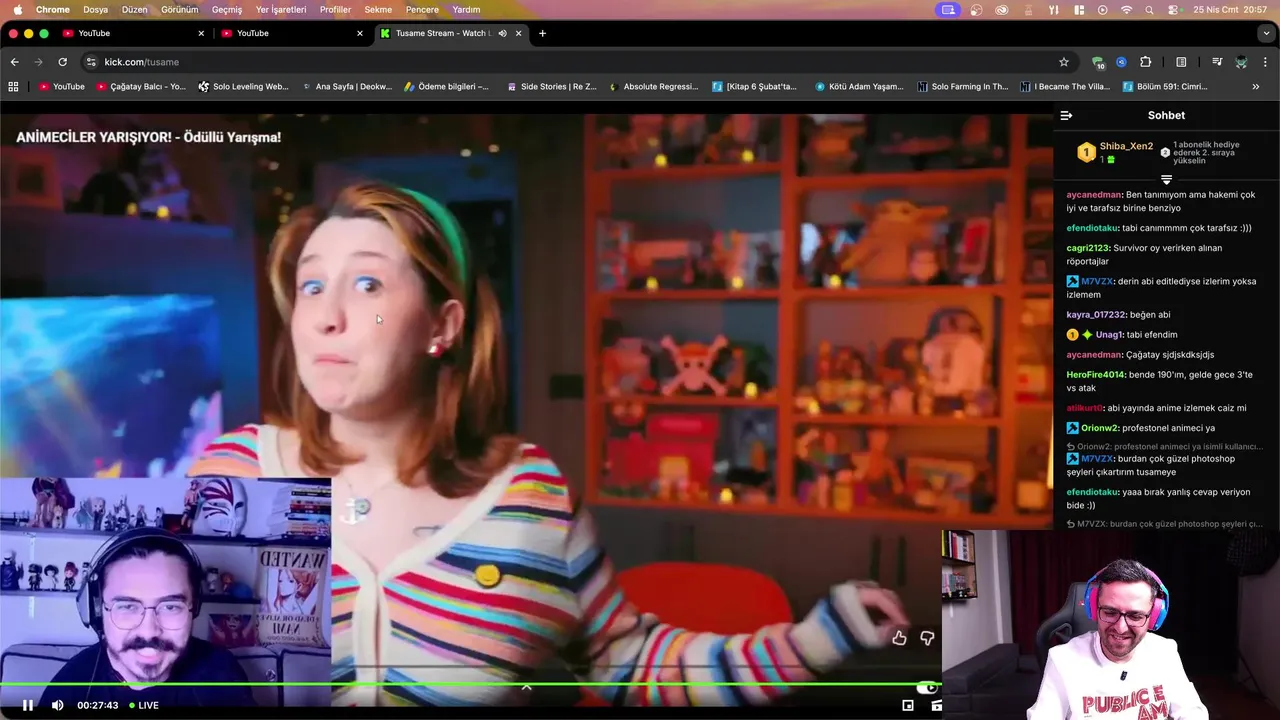The height and width of the screenshot is (720, 1280).
Task: Open Geçmiş menu
Action: pos(227,10)
